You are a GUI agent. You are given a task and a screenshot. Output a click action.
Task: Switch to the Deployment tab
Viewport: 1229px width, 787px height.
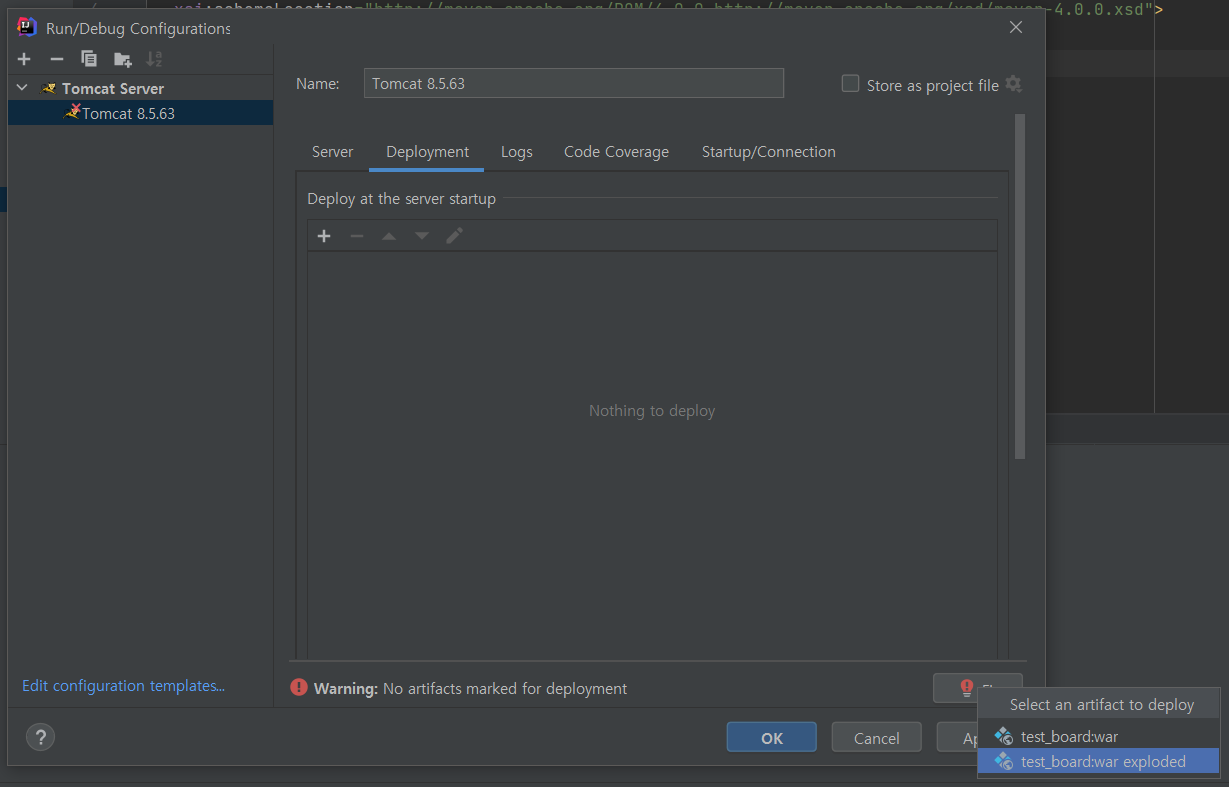tap(427, 152)
